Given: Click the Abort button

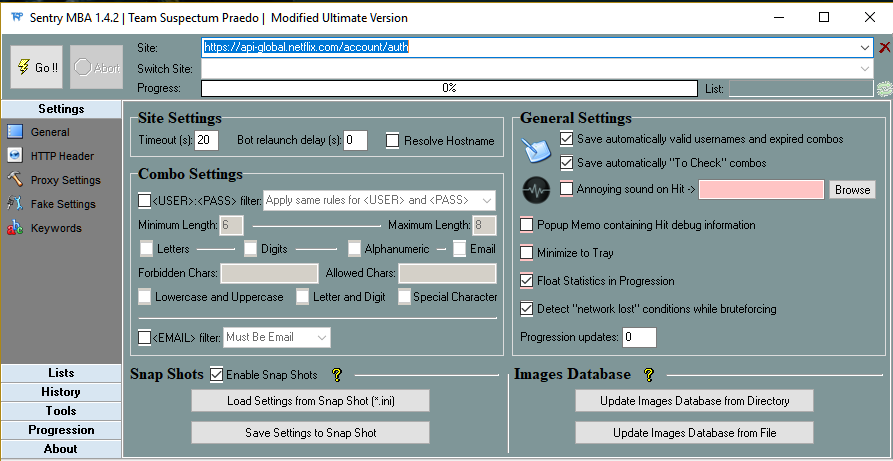Looking at the screenshot, I should click(96, 67).
